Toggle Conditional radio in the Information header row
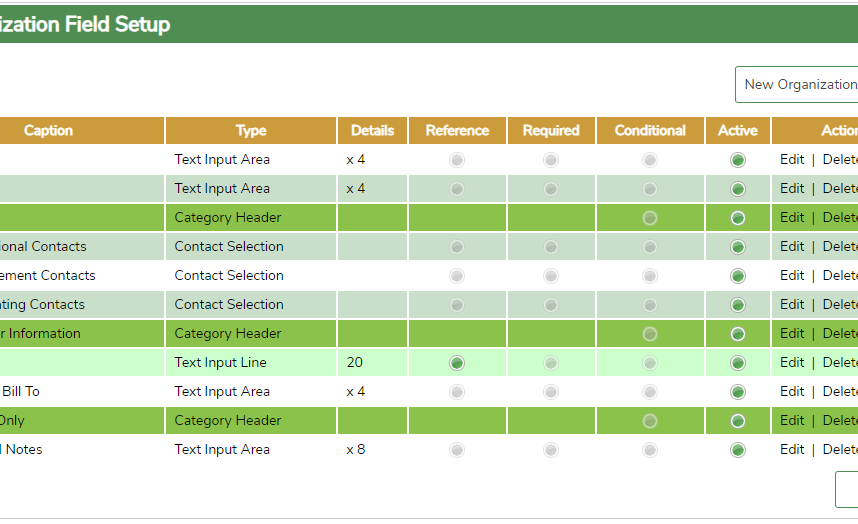 click(650, 333)
